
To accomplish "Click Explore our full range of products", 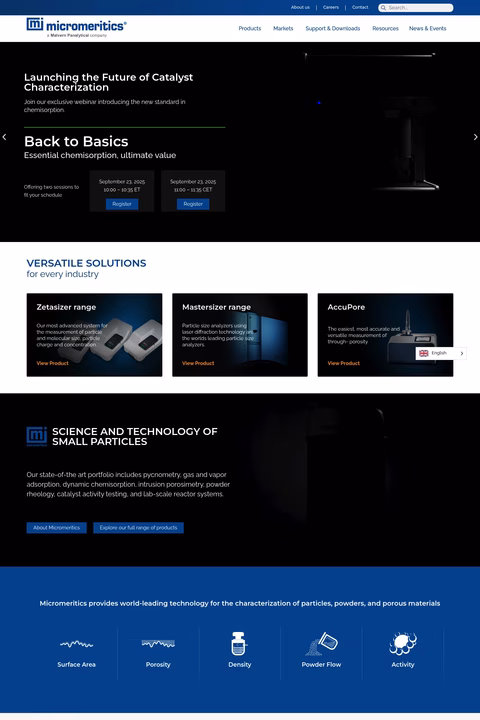I will coord(138,528).
